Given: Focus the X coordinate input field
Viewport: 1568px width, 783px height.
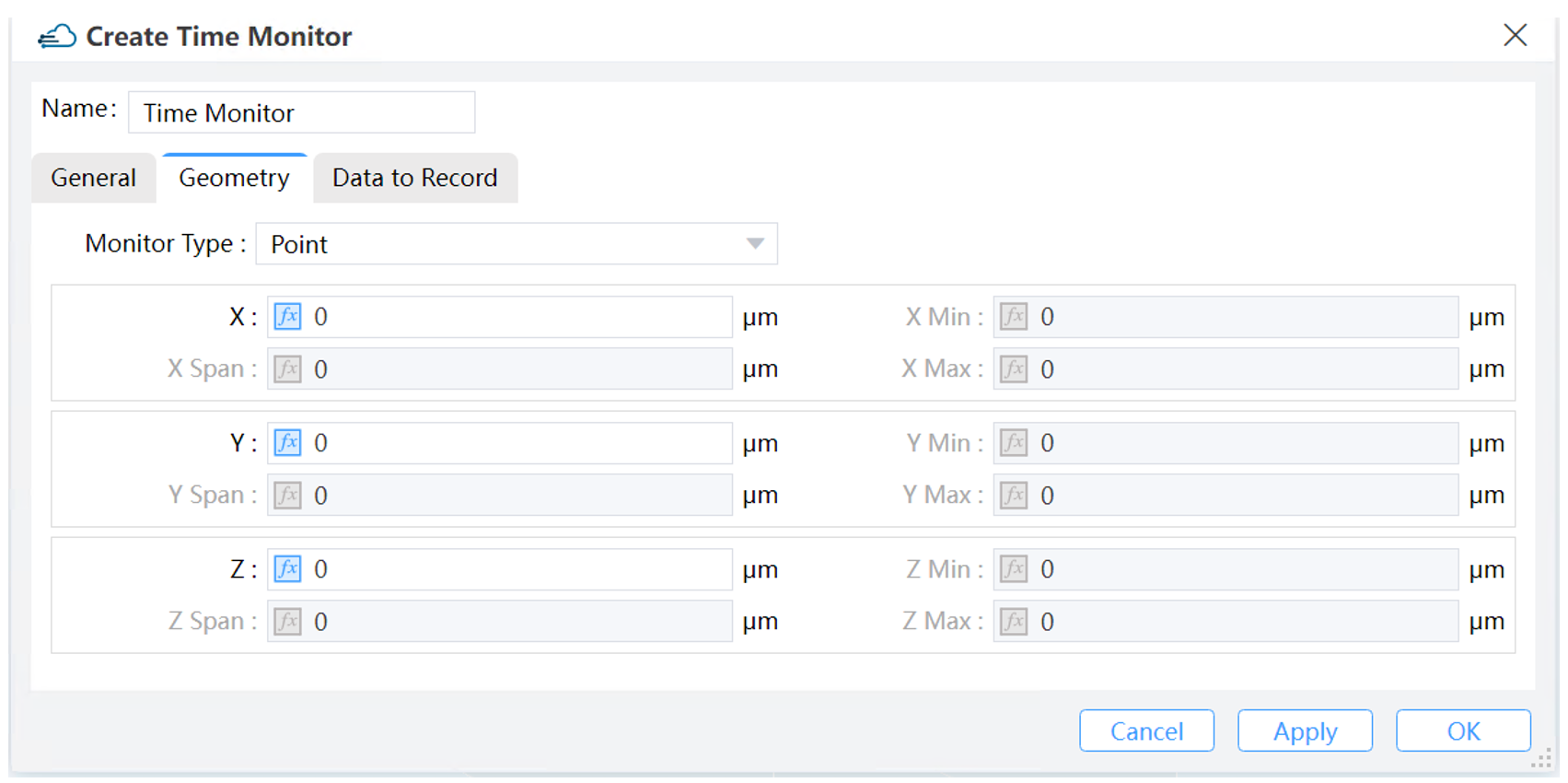Looking at the screenshot, I should click(520, 317).
